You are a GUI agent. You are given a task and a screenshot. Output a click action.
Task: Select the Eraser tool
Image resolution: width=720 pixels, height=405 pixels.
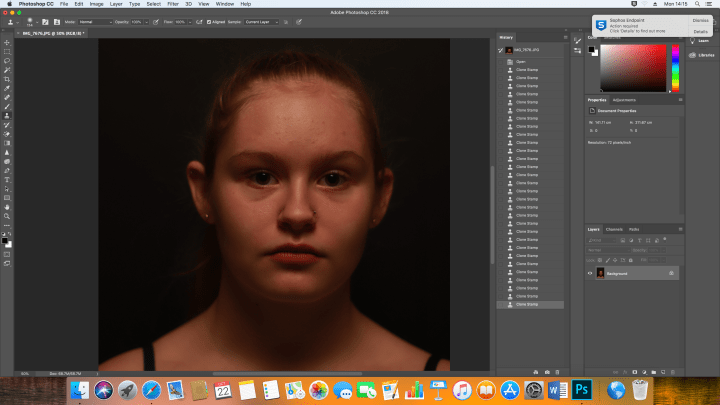click(7, 134)
